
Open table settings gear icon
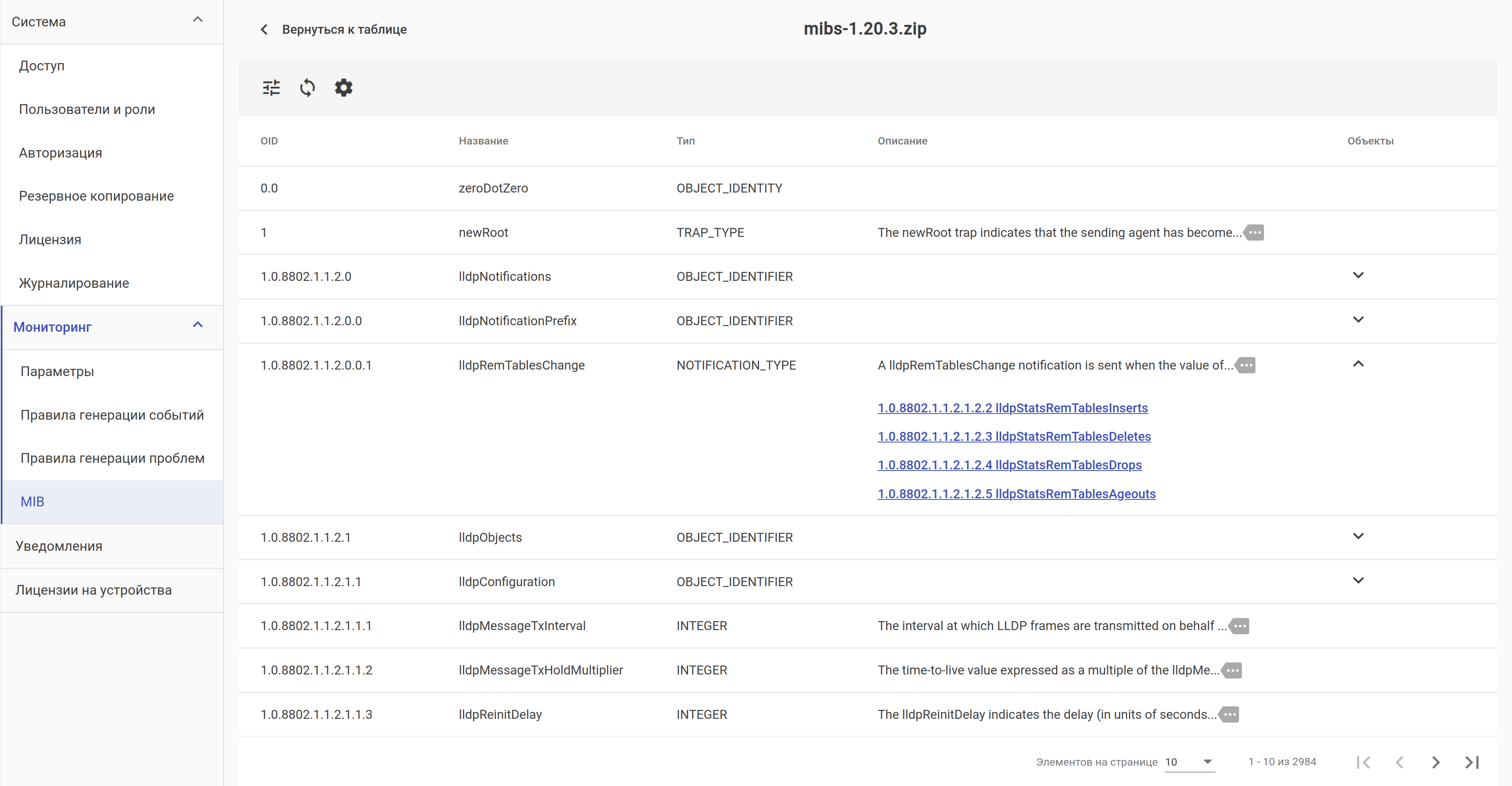pos(343,88)
